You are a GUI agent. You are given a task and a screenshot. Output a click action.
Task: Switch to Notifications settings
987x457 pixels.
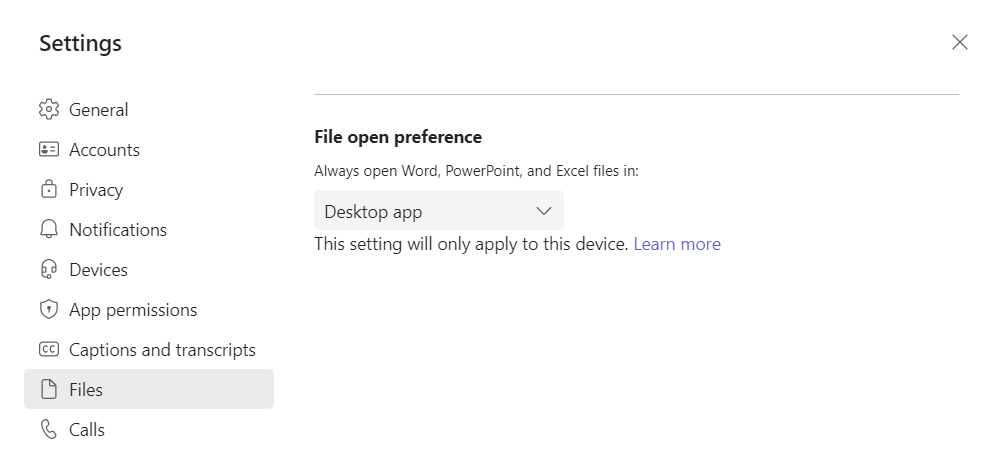coord(149,230)
